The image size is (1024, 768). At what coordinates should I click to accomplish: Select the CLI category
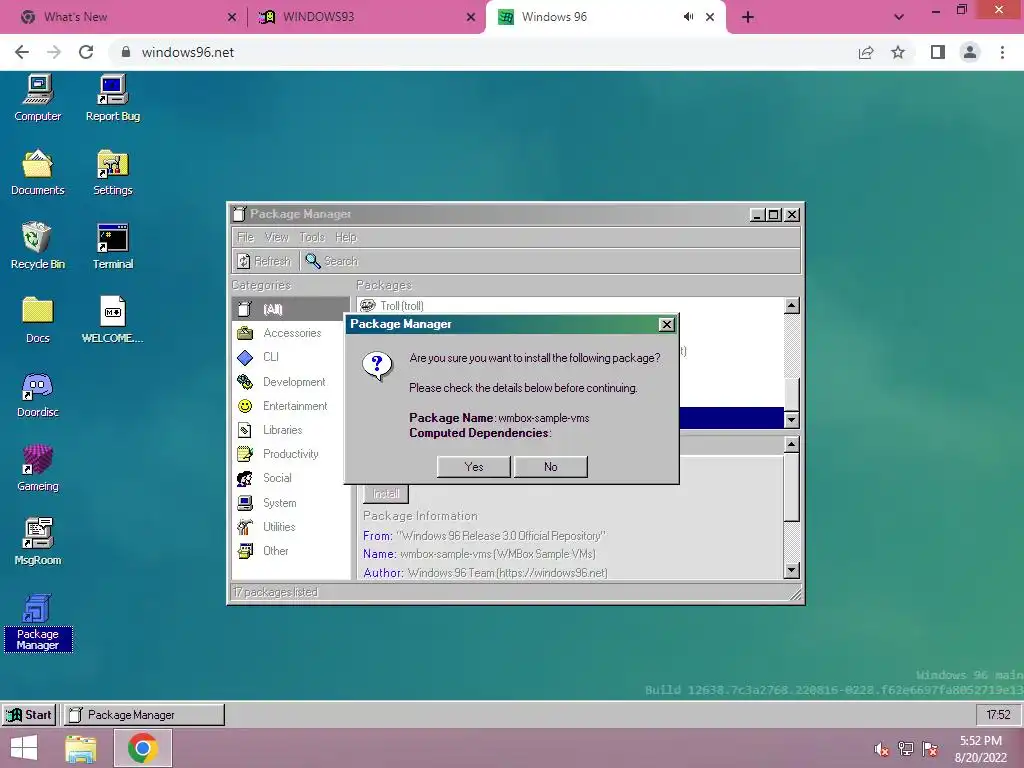(x=291, y=357)
